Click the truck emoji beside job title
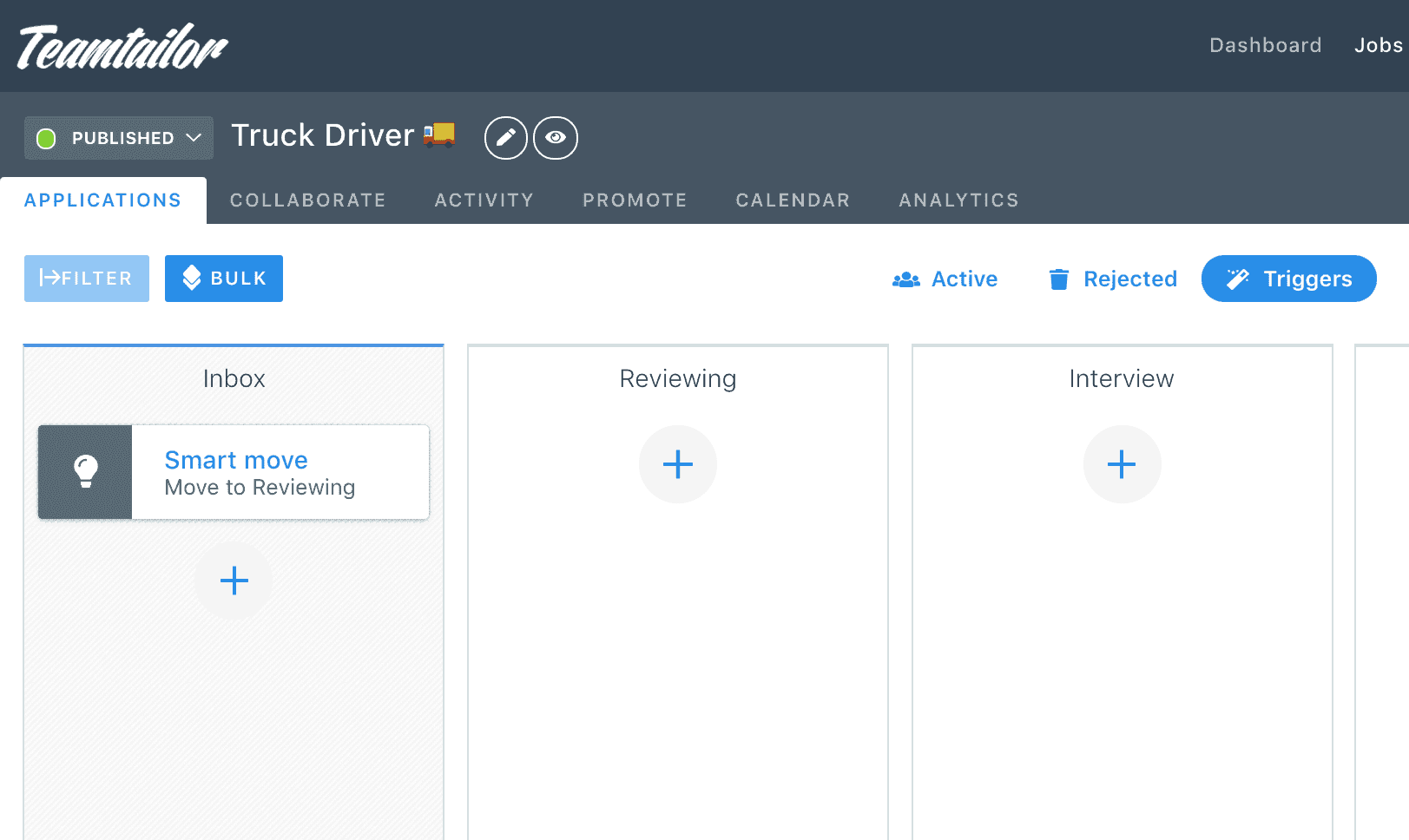Image resolution: width=1409 pixels, height=840 pixels. tap(439, 135)
